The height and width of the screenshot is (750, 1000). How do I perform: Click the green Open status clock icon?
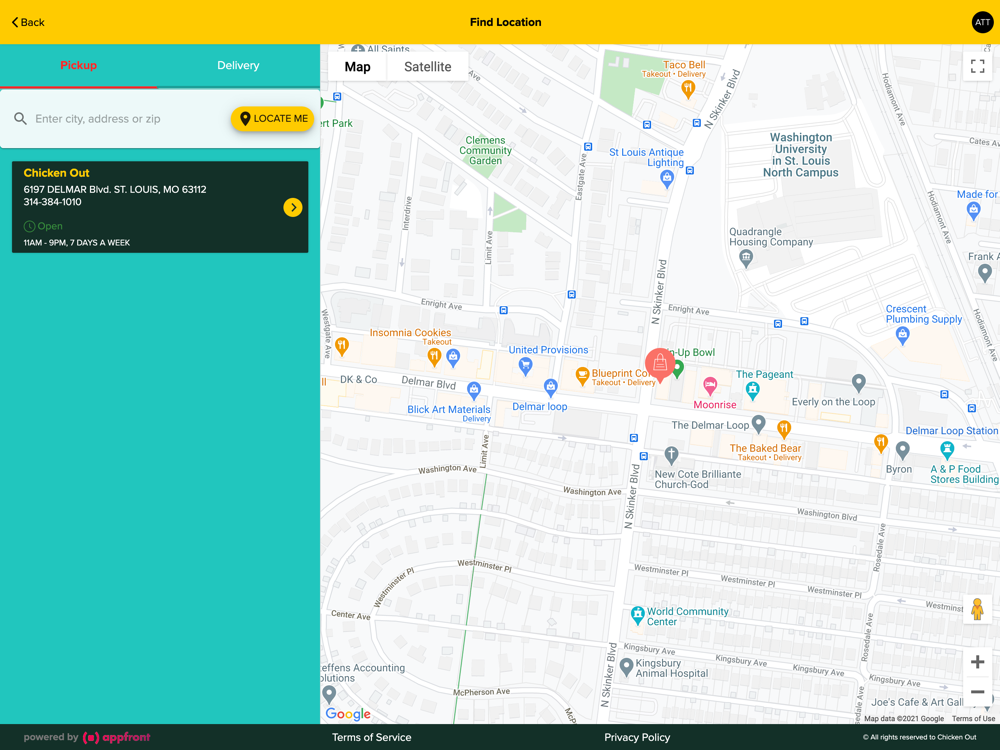click(29, 226)
